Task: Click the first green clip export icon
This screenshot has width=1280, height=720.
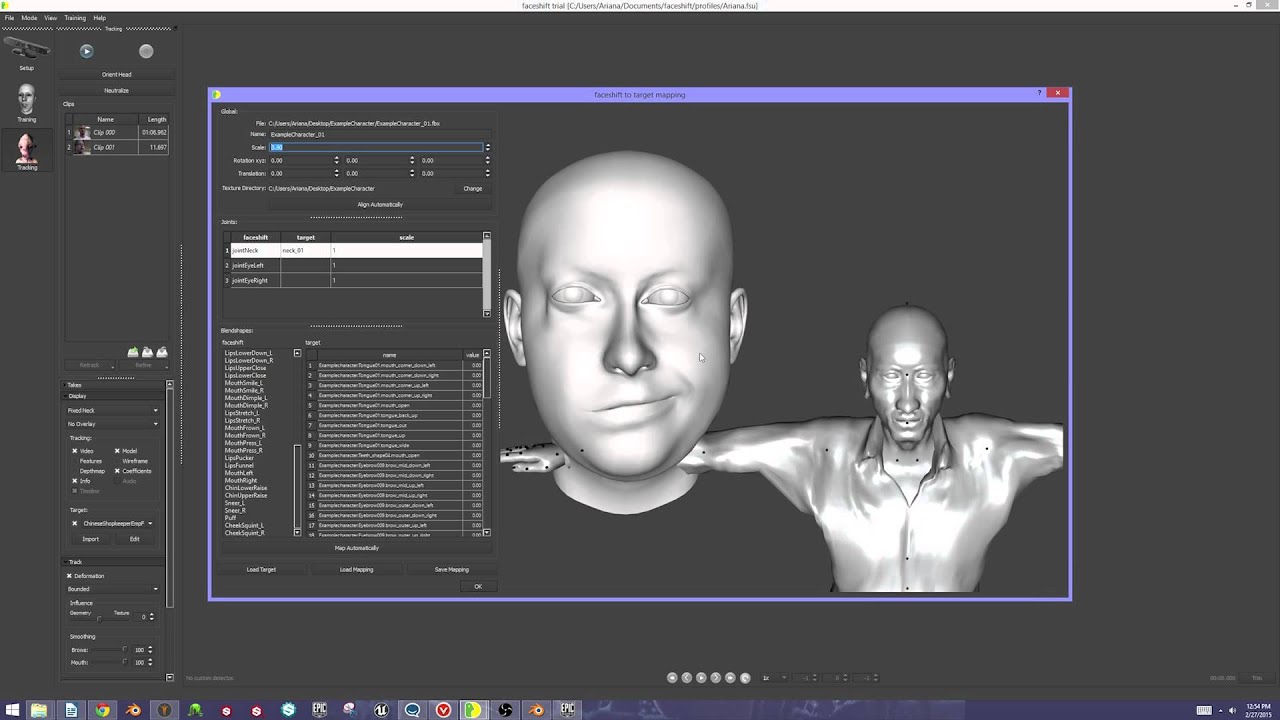Action: (133, 352)
